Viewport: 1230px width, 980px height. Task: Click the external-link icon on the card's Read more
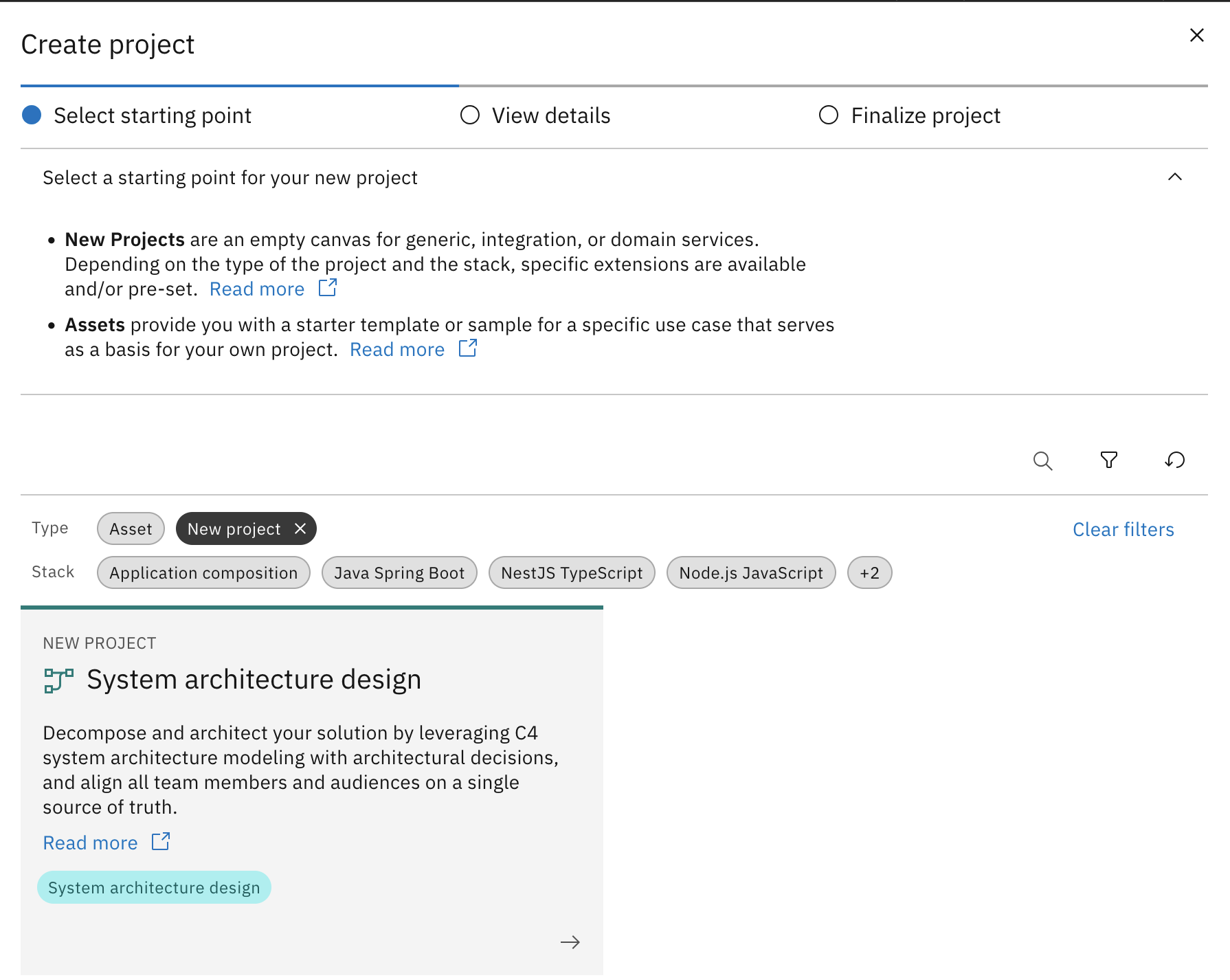pos(160,841)
